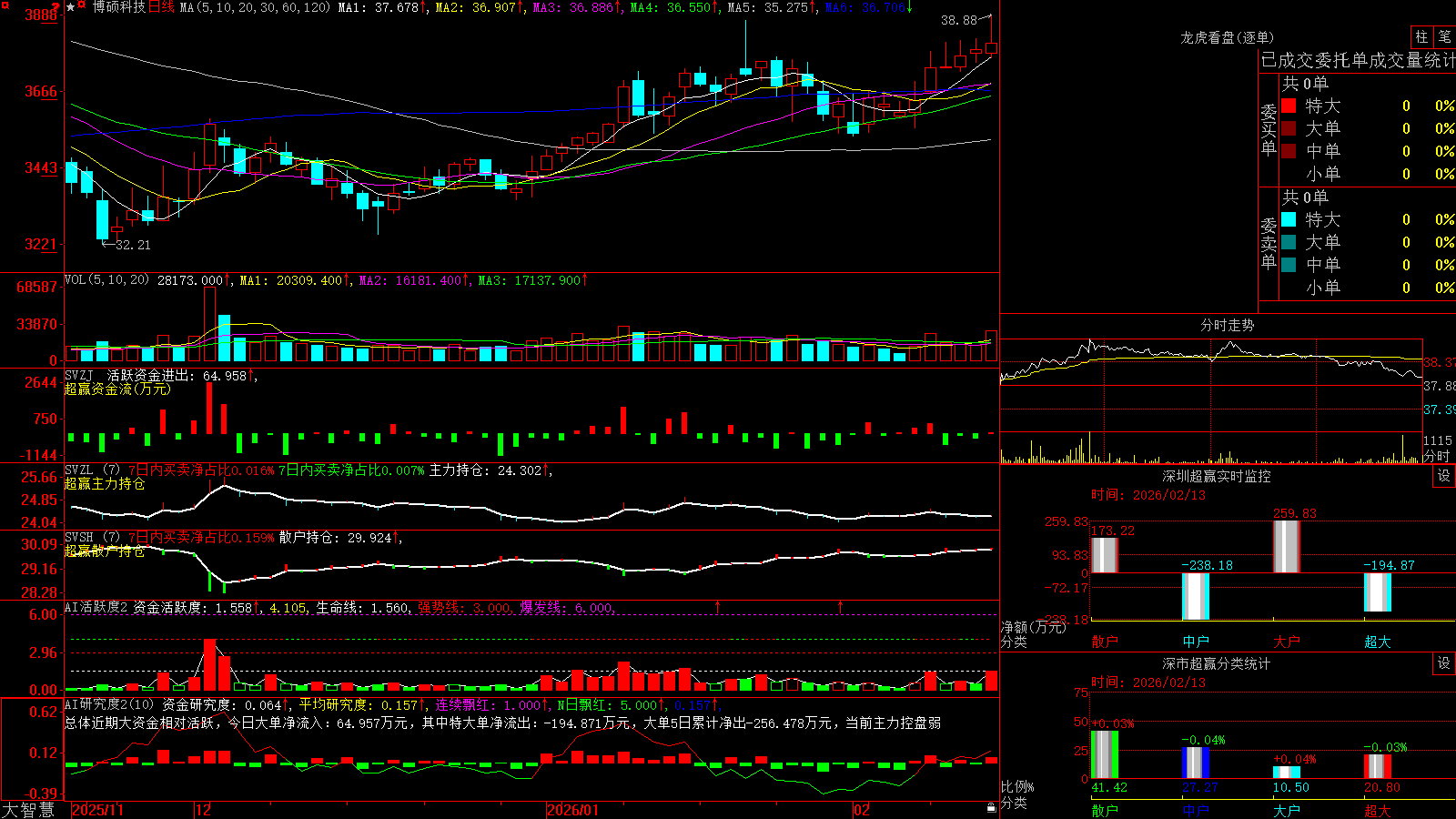Click the teal 中单 sell-order swatch
This screenshot has width=1456, height=819.
click(1289, 265)
